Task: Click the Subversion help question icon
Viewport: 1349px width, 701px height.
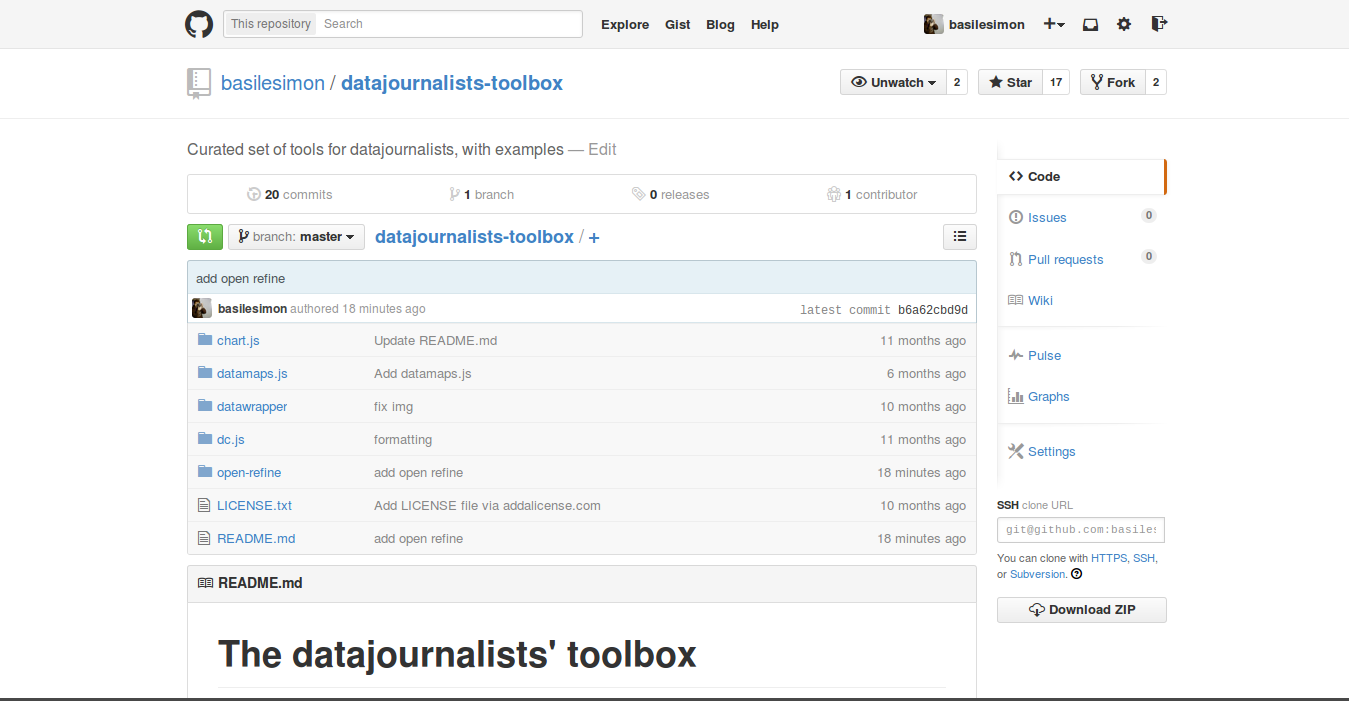Action: click(1076, 574)
